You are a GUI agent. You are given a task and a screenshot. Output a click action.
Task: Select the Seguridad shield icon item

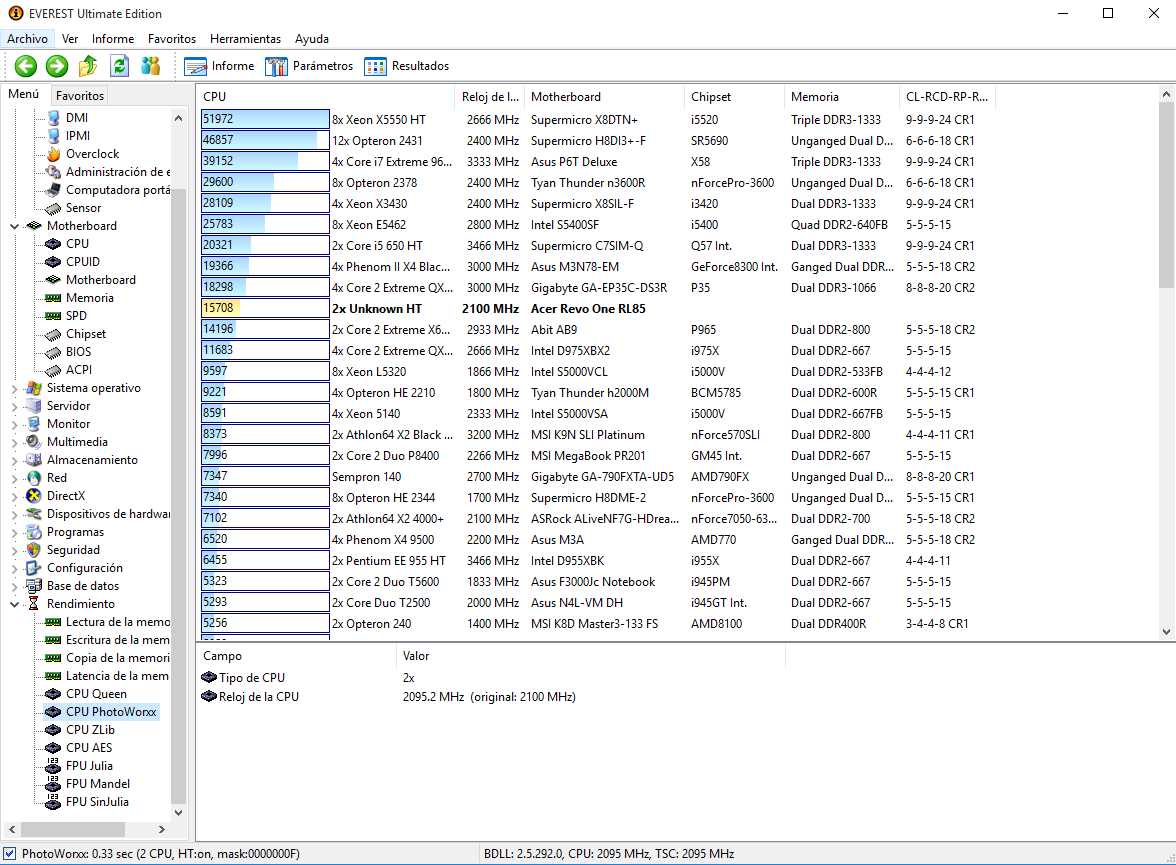click(x=34, y=550)
